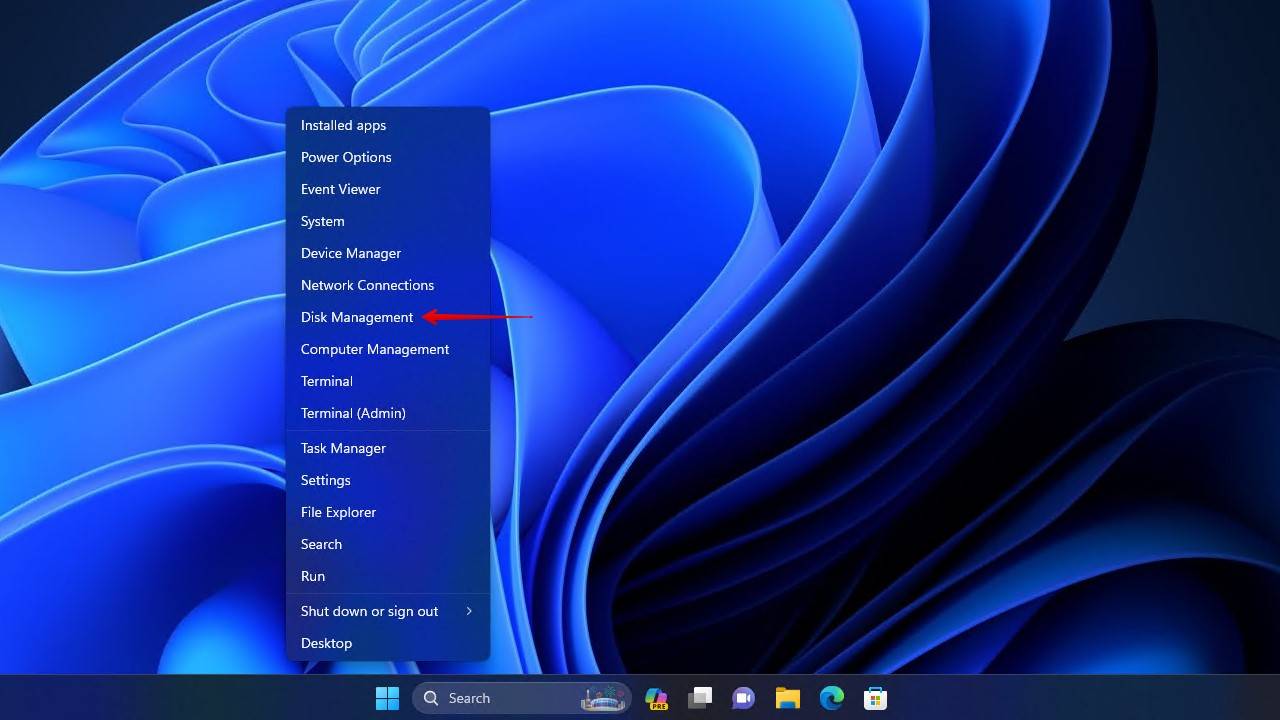Choose File Explorer in the context menu
This screenshot has width=1280, height=720.
pyautogui.click(x=388, y=512)
